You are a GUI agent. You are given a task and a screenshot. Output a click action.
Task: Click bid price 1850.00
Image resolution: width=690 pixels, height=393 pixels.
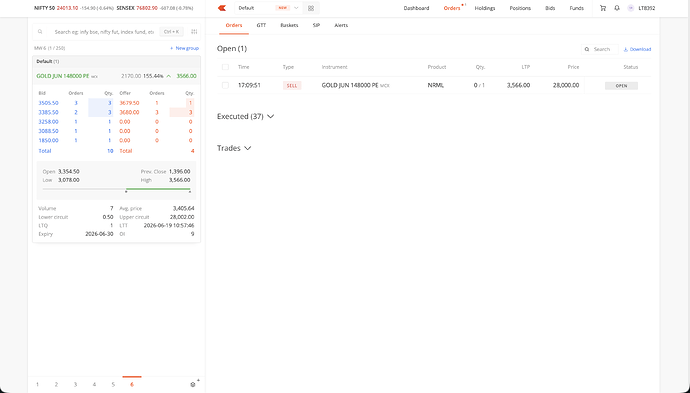click(x=48, y=140)
